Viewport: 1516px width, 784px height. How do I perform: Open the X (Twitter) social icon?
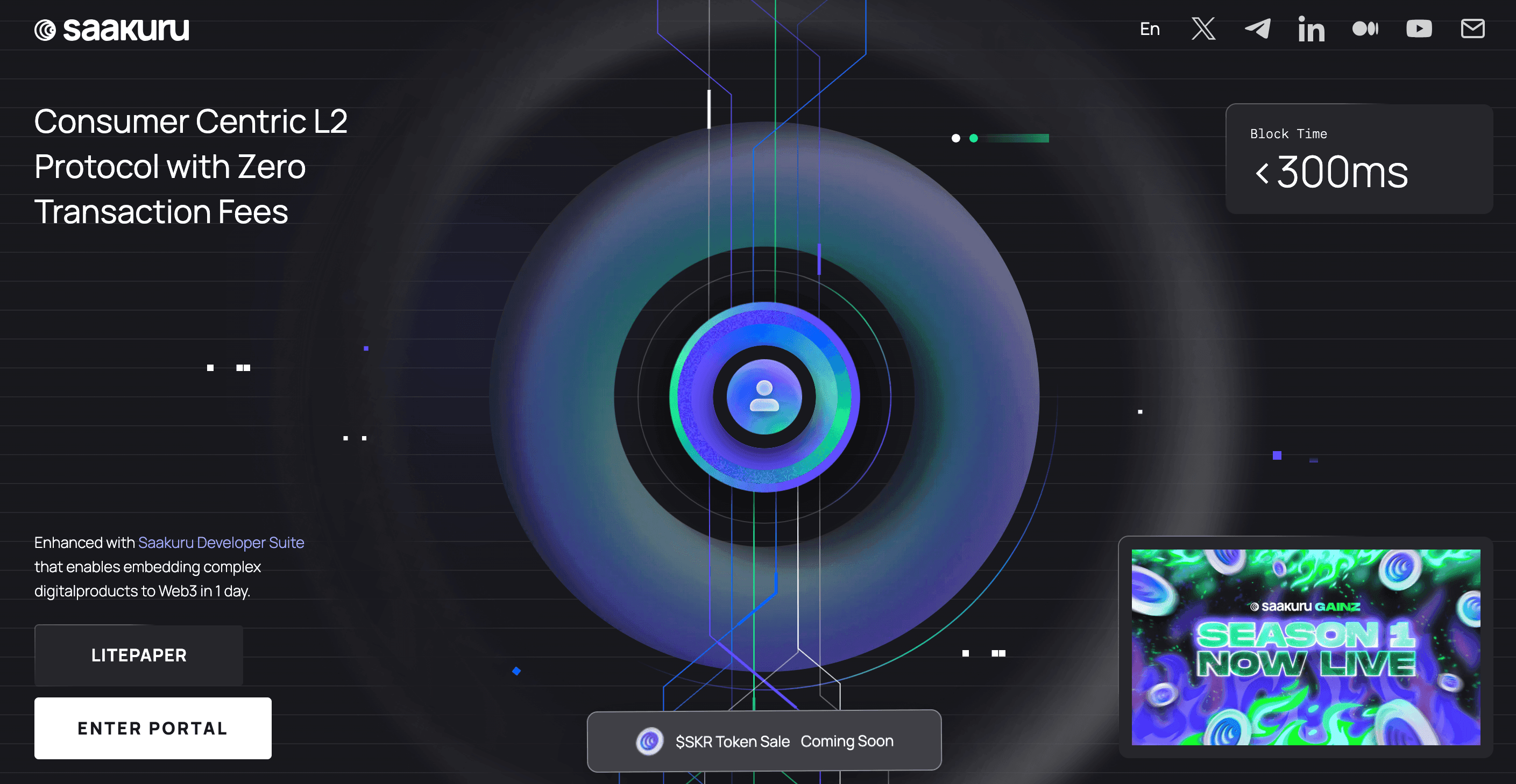1203,29
